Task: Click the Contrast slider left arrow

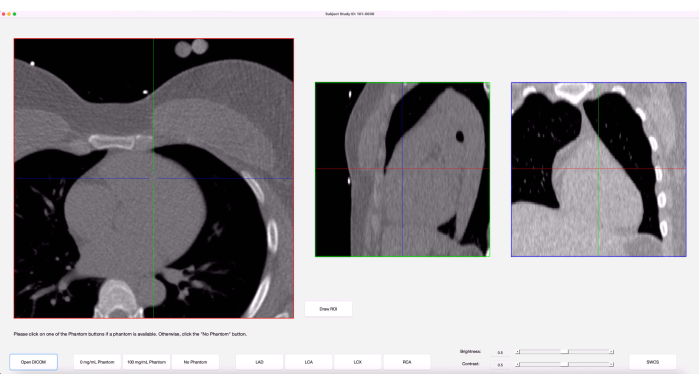Action: pos(518,364)
